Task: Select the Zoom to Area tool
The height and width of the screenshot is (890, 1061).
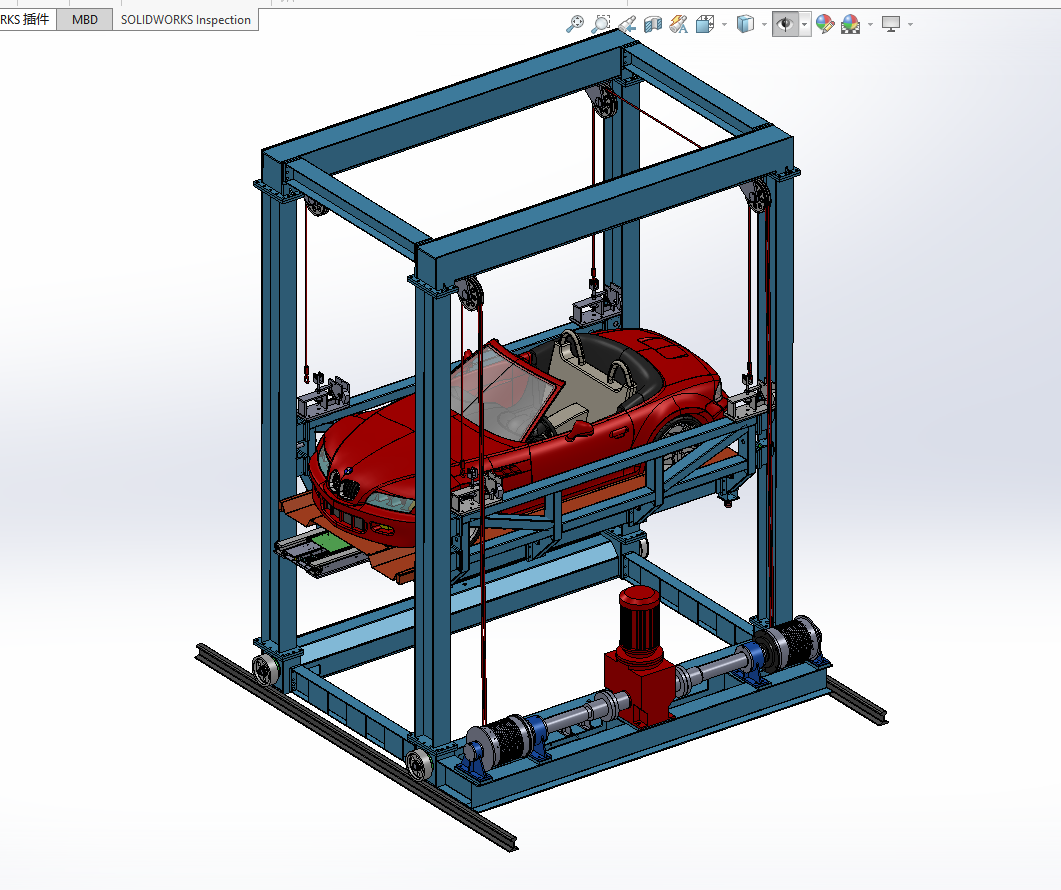Action: point(600,24)
